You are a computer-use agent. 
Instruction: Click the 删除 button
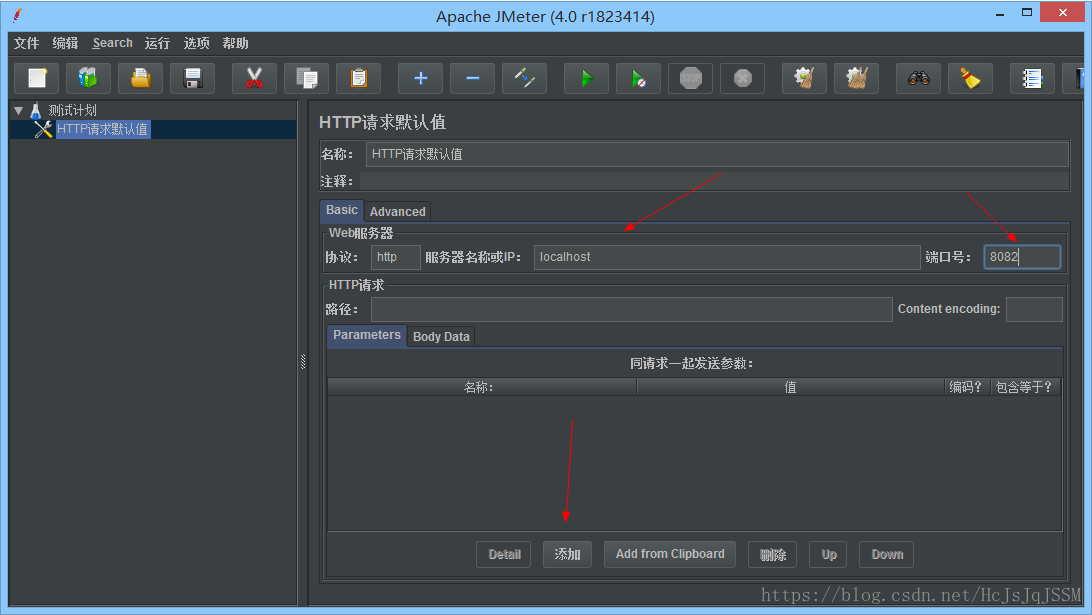click(772, 554)
